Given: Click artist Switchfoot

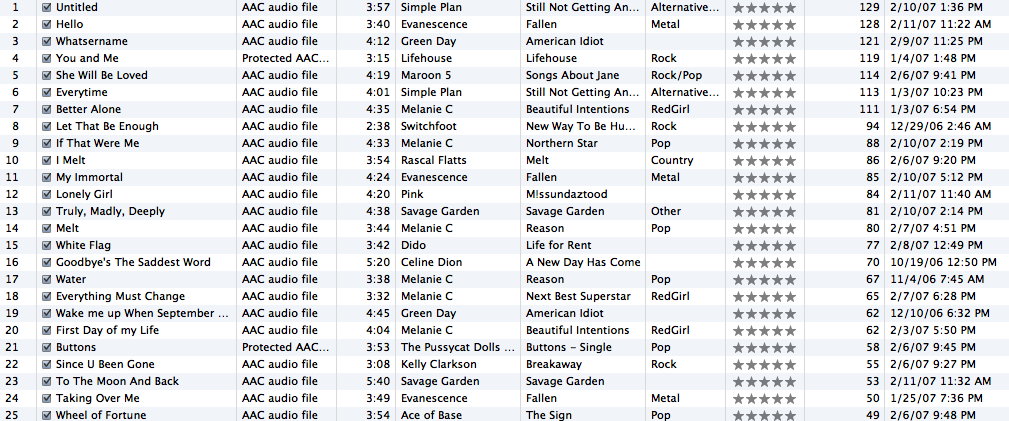Looking at the screenshot, I should click(x=429, y=126).
